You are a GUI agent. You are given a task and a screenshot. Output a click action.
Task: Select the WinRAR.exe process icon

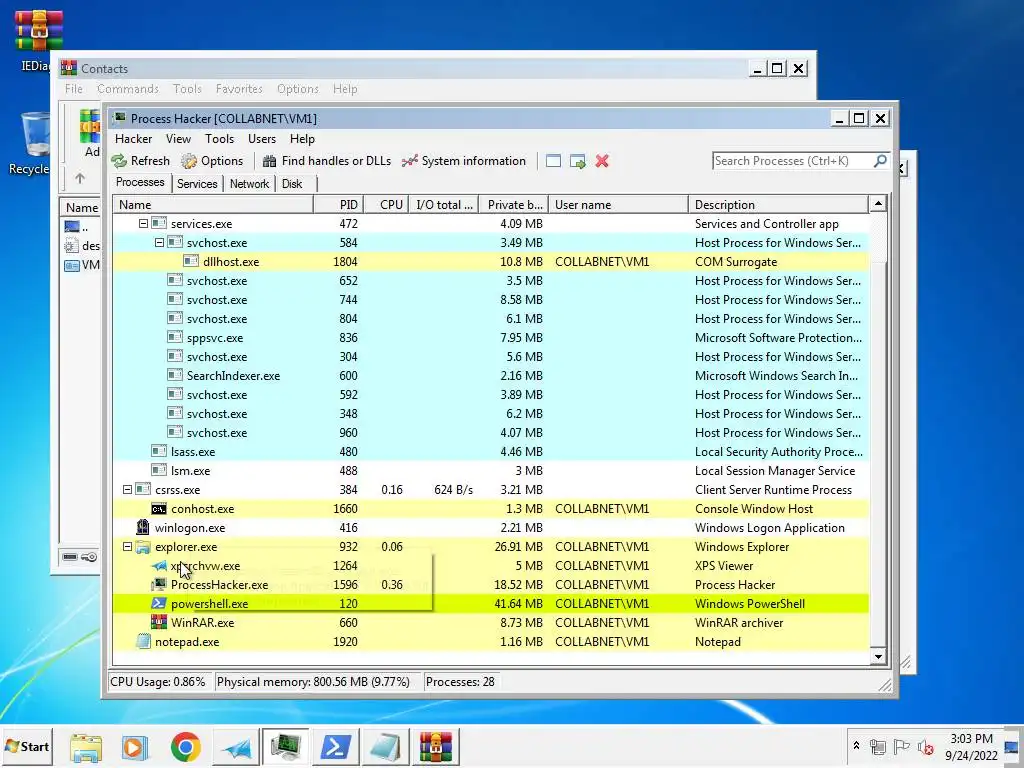click(x=159, y=622)
